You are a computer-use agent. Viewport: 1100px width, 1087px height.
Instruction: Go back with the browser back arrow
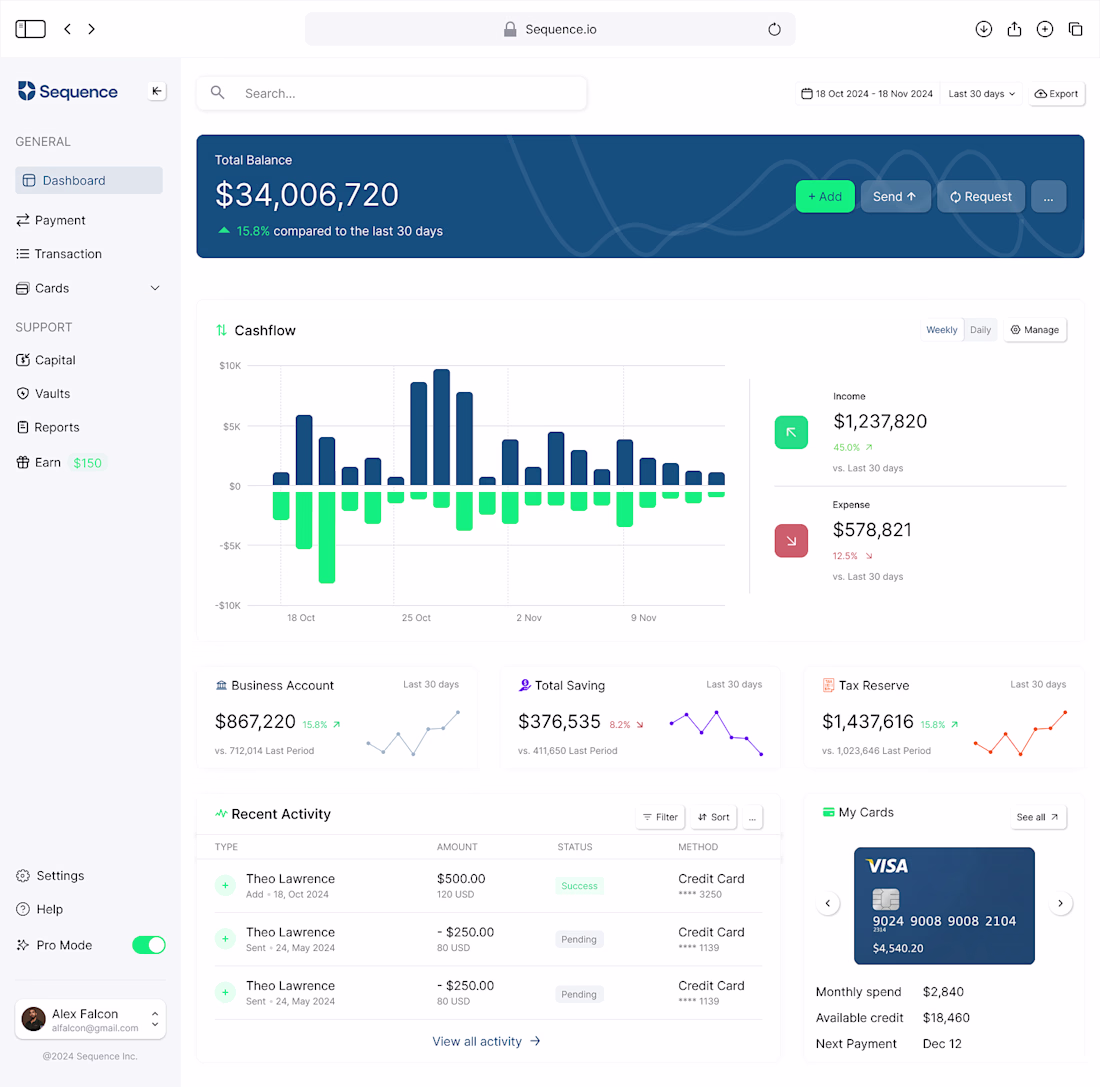(67, 29)
